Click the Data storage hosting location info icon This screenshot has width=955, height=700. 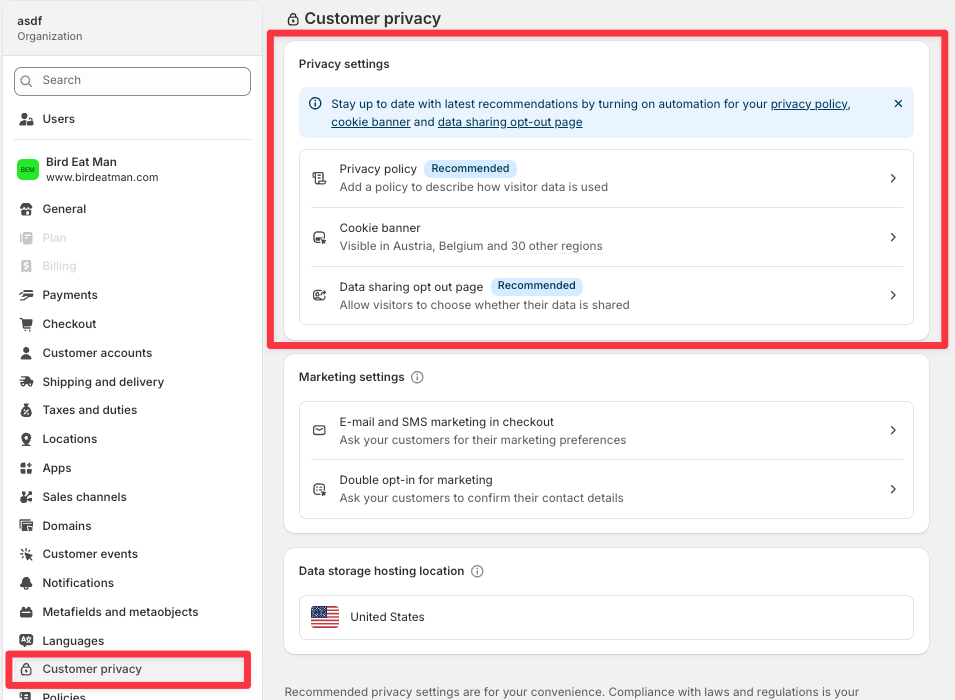(x=478, y=571)
